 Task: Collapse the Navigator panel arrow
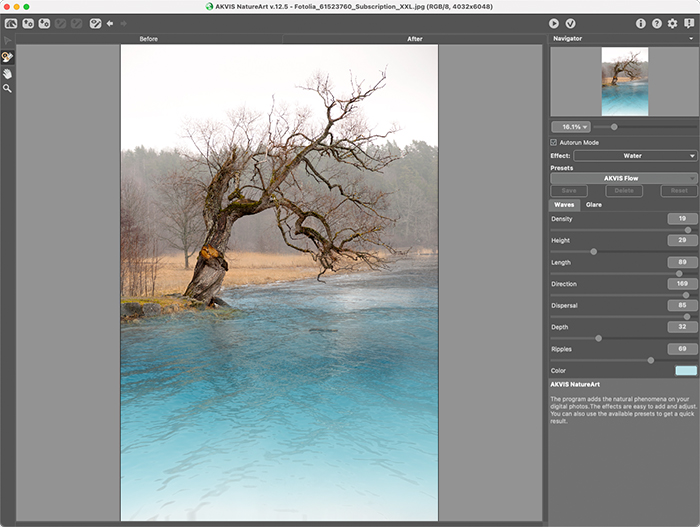point(691,39)
